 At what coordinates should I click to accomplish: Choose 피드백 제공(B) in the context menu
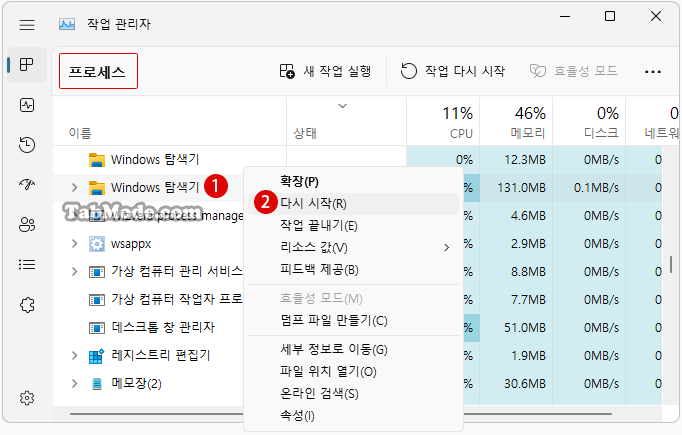(x=353, y=270)
